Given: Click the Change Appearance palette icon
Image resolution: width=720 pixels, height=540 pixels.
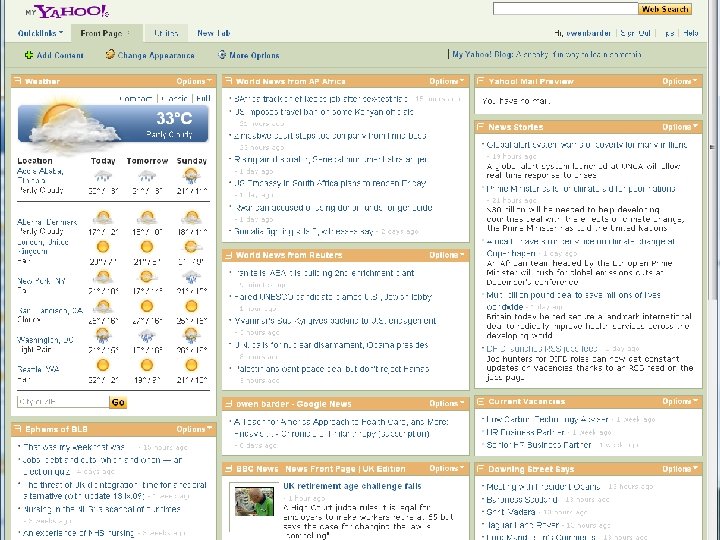Looking at the screenshot, I should pyautogui.click(x=110, y=55).
